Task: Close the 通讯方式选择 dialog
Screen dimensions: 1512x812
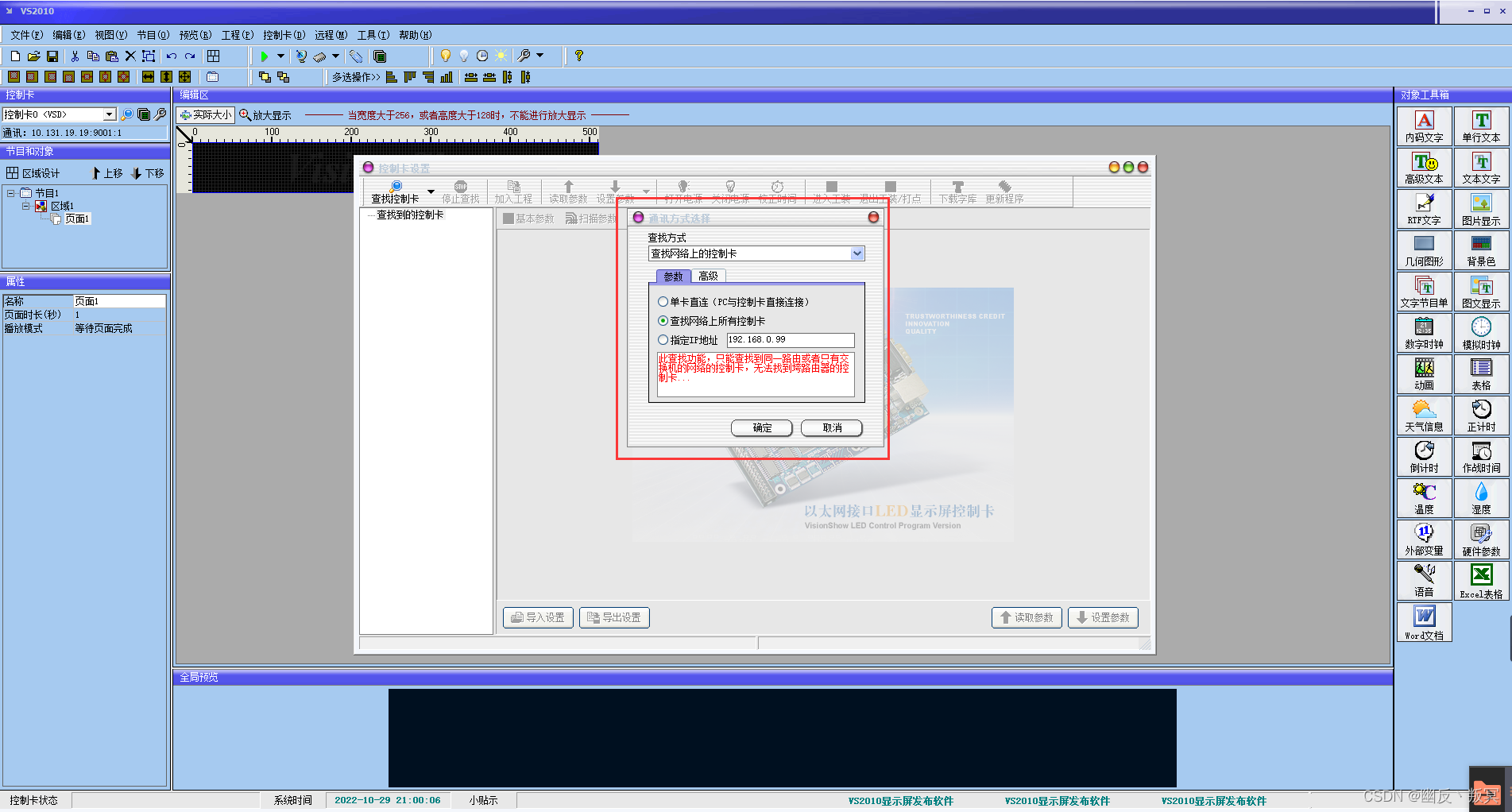Action: click(873, 218)
